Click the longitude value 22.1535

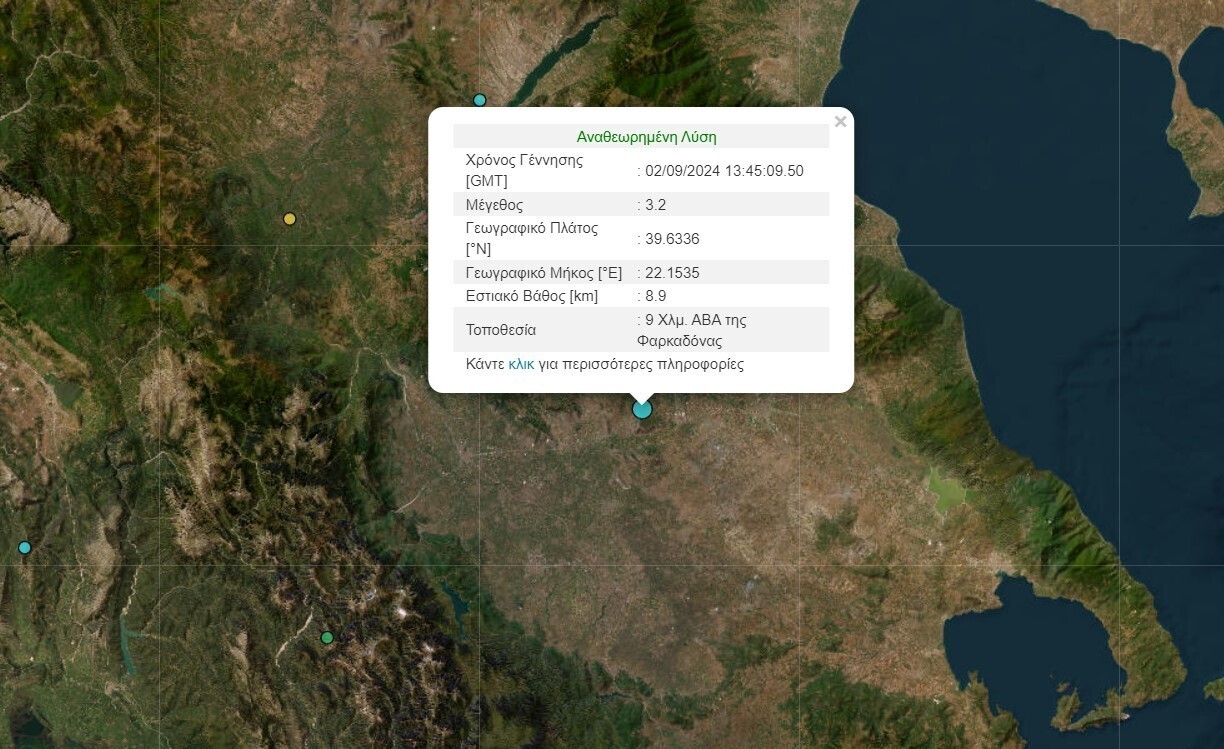[x=672, y=273]
